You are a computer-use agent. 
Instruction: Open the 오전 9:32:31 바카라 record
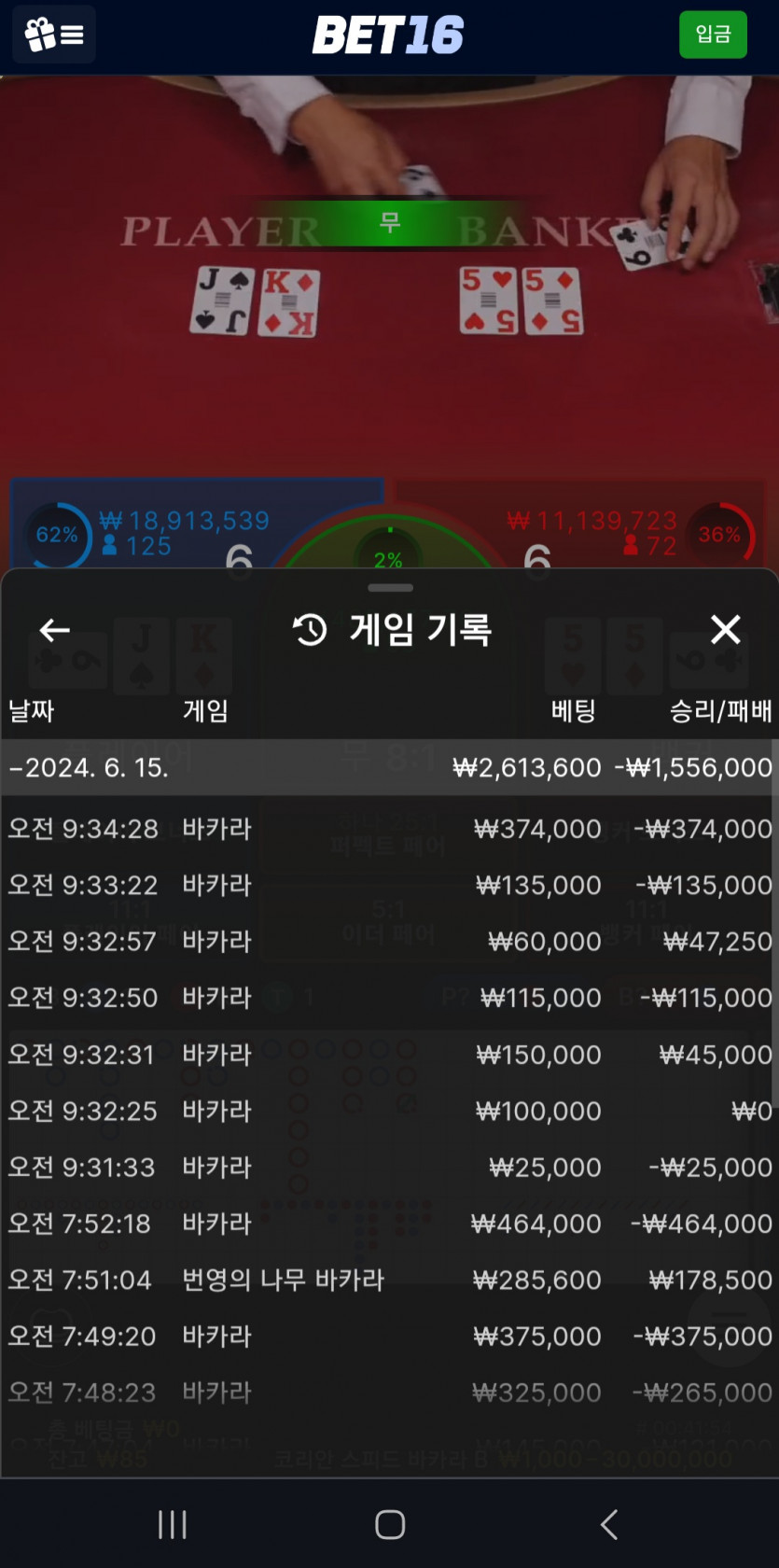[x=389, y=1055]
